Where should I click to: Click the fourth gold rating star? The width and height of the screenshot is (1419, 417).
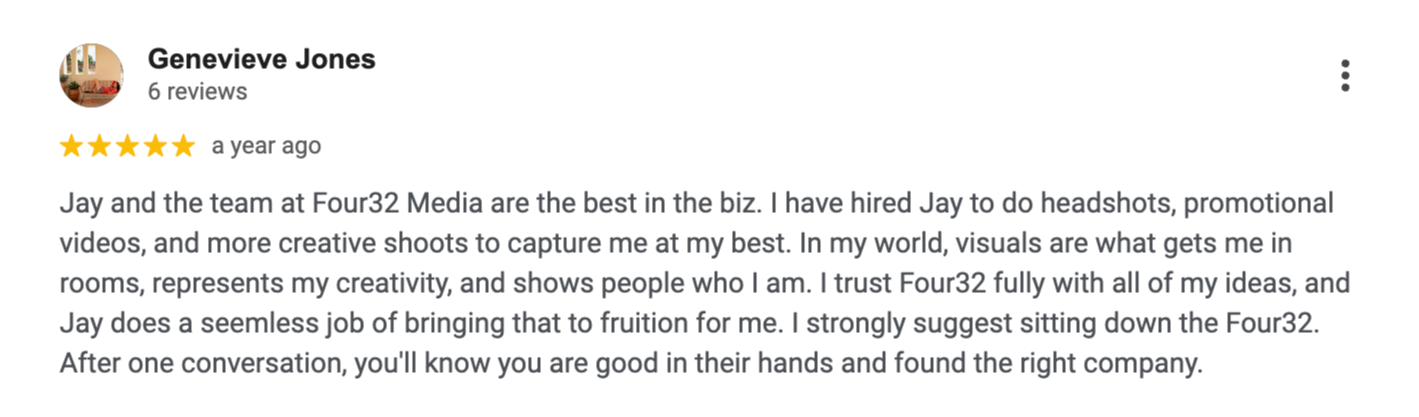point(155,147)
